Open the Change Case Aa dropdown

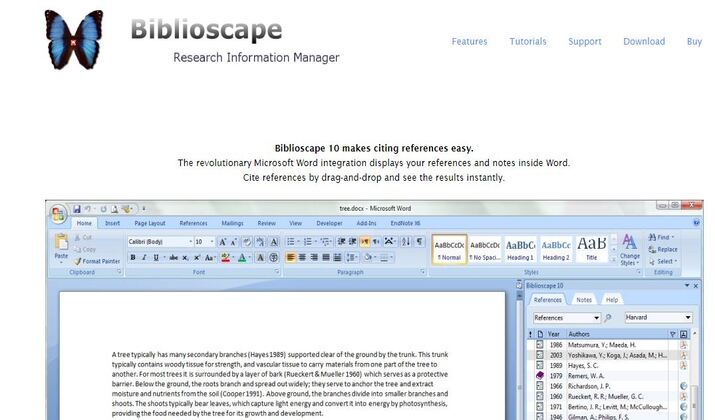209,258
